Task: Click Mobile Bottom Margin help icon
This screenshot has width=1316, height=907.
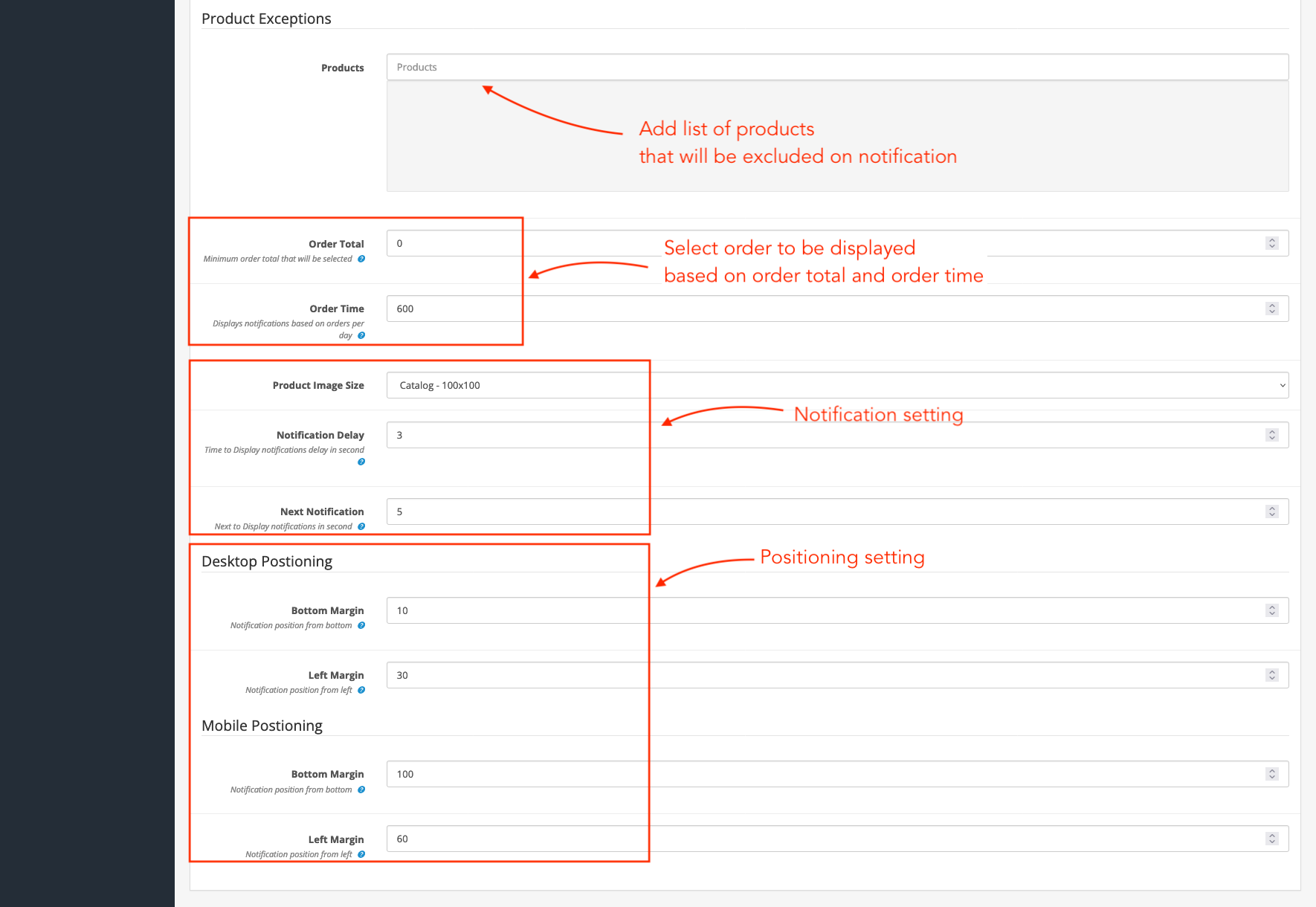Action: click(361, 790)
